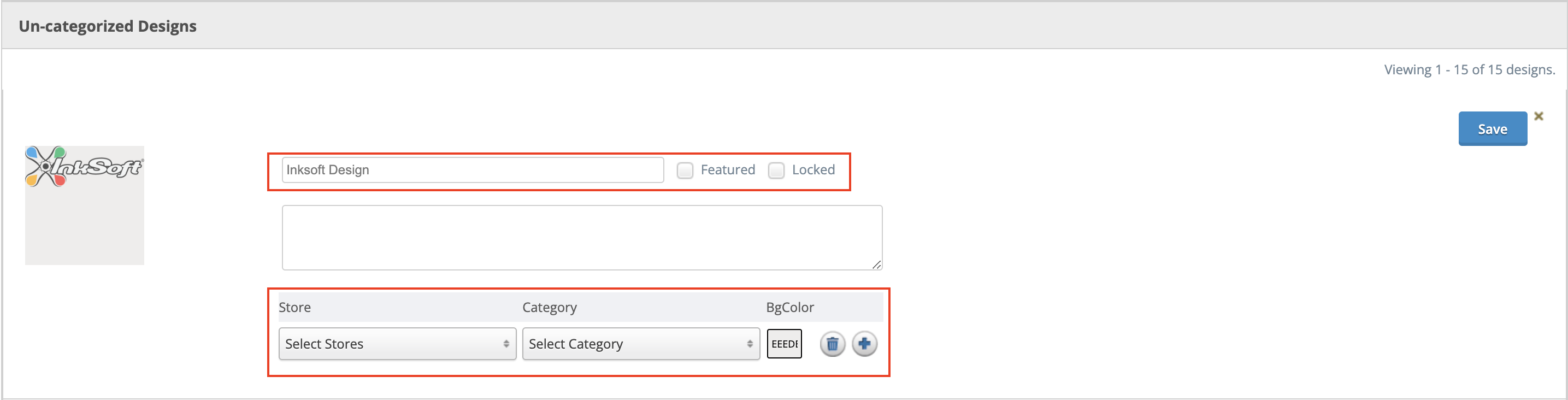Check the Locked box

[776, 170]
